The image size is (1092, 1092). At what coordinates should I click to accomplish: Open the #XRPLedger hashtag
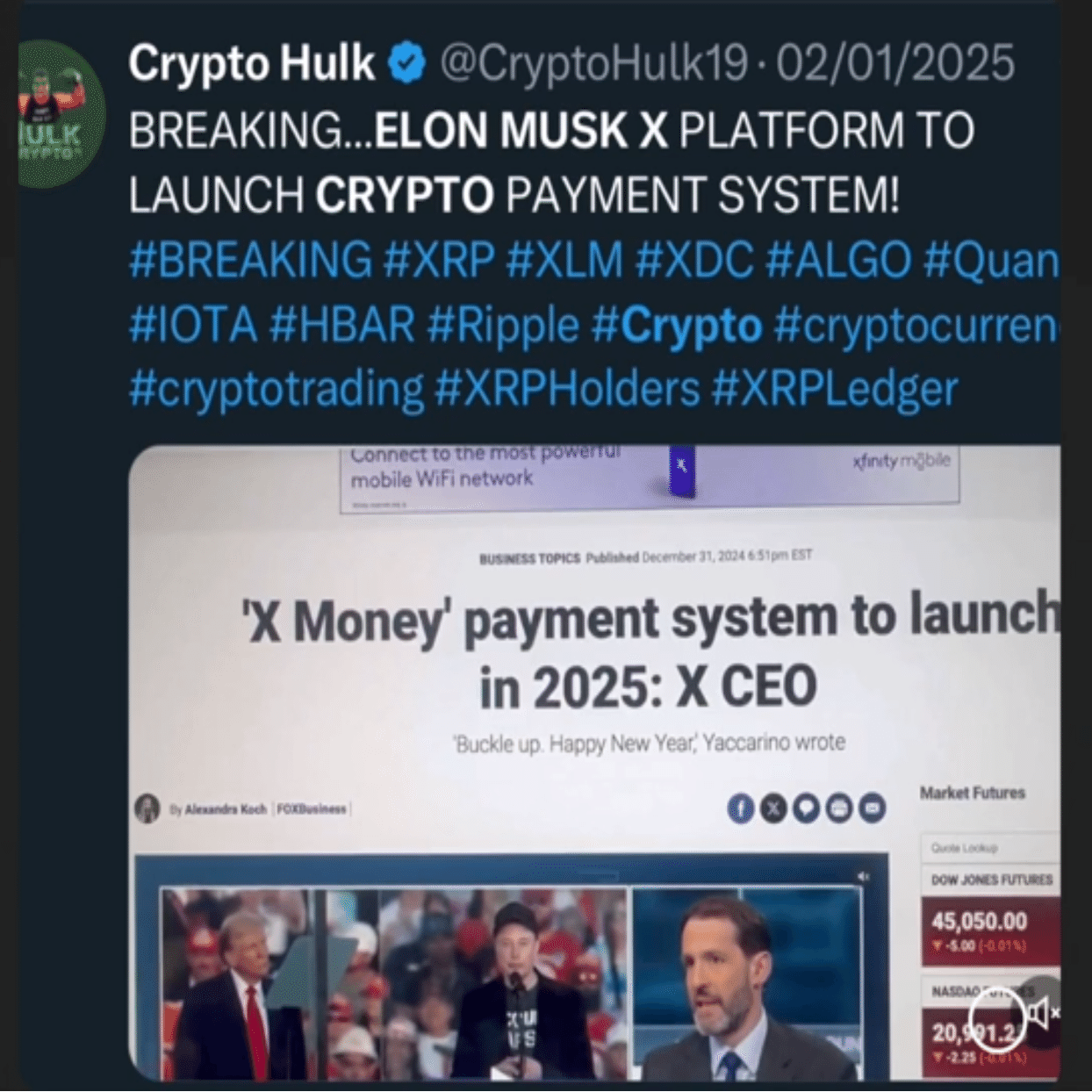834,390
